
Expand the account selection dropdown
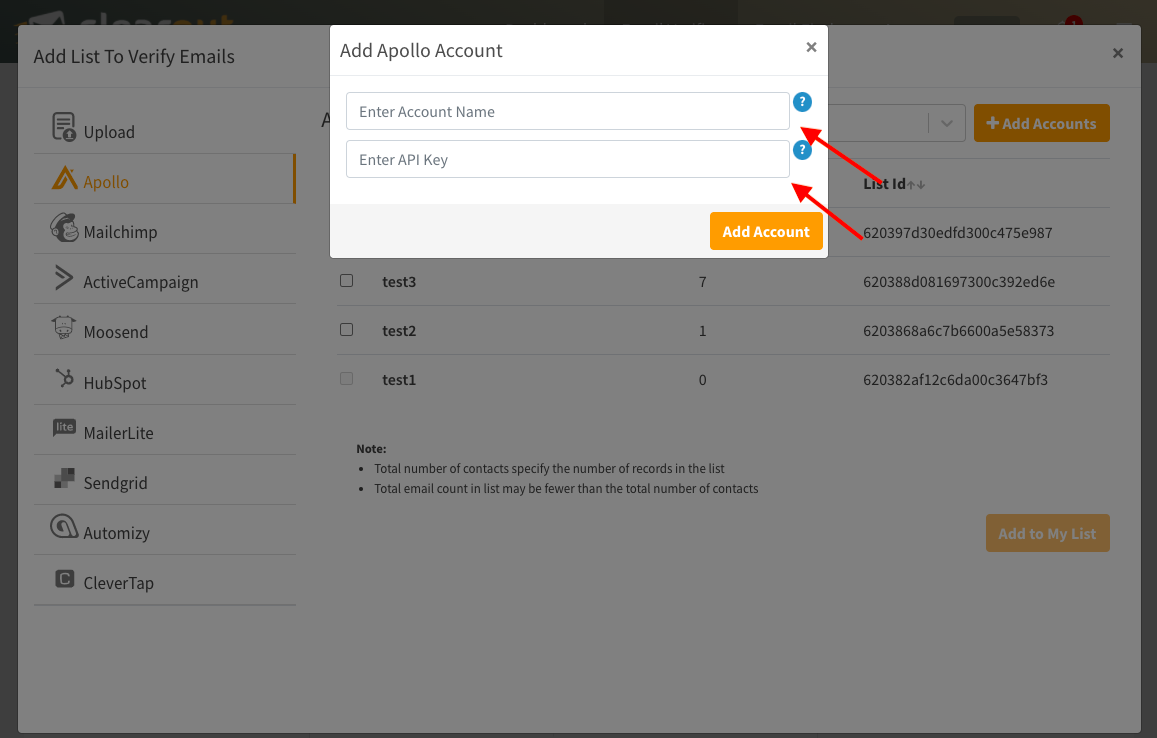947,123
